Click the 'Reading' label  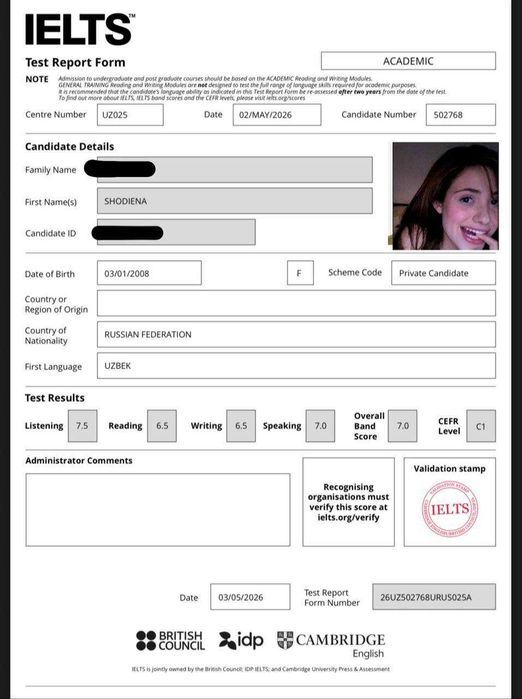tap(125, 426)
